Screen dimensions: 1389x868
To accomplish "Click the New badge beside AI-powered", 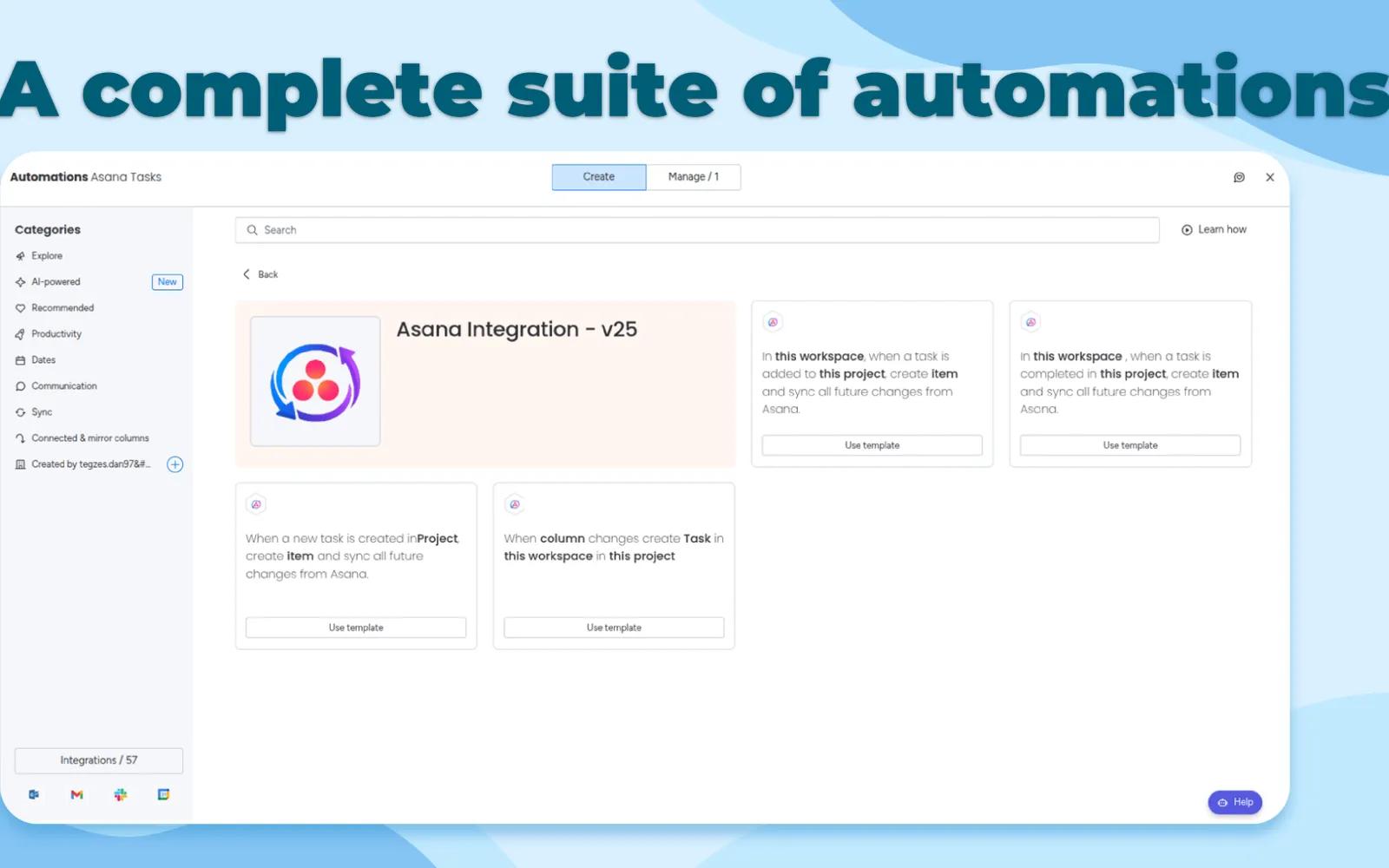I will pos(168,282).
